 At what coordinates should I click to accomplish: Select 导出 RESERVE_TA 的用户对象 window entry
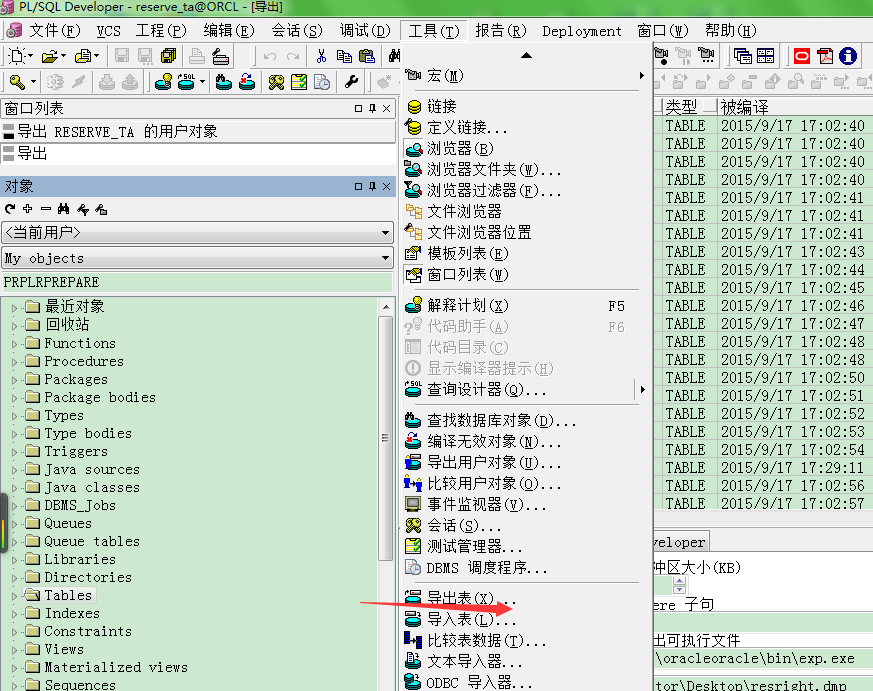coord(198,131)
